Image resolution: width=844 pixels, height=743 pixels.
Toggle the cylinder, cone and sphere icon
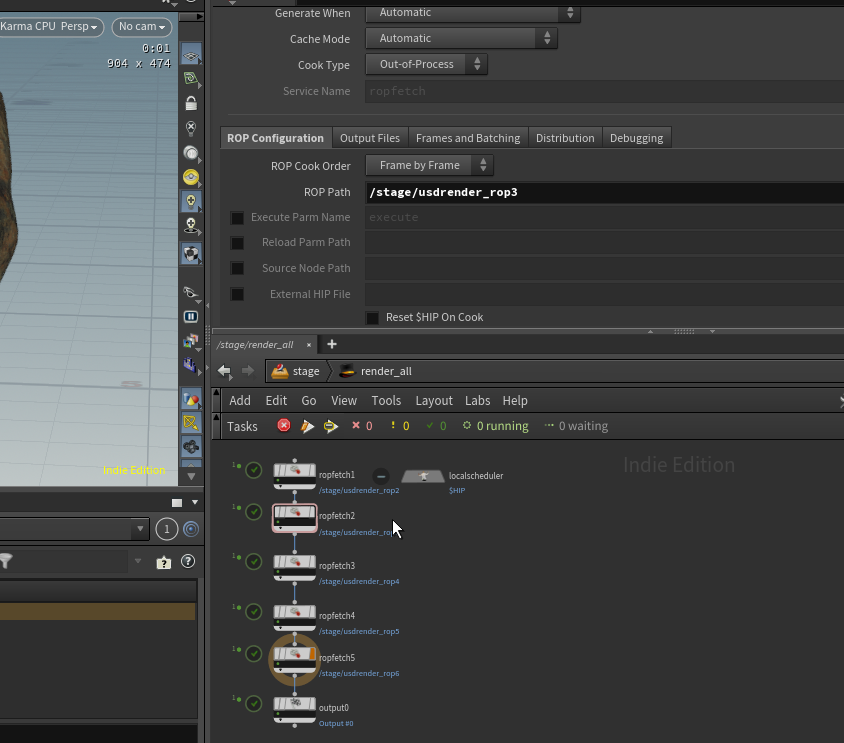pos(191,399)
